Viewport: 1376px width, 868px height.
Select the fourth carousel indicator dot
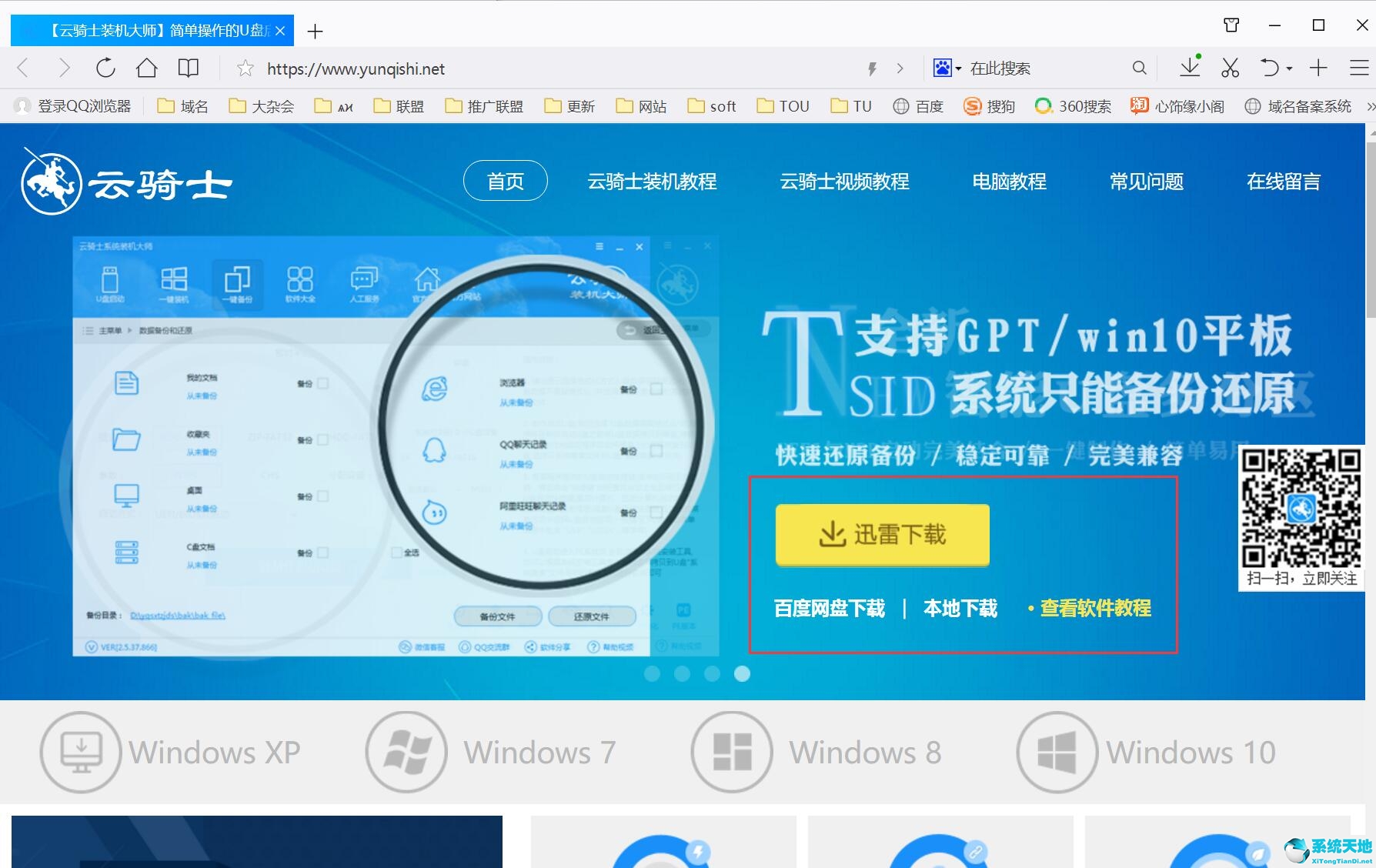coord(741,673)
